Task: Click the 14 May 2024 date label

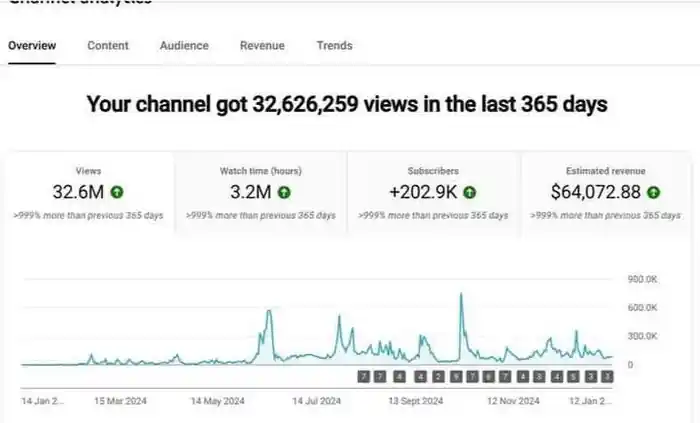Action: point(218,401)
